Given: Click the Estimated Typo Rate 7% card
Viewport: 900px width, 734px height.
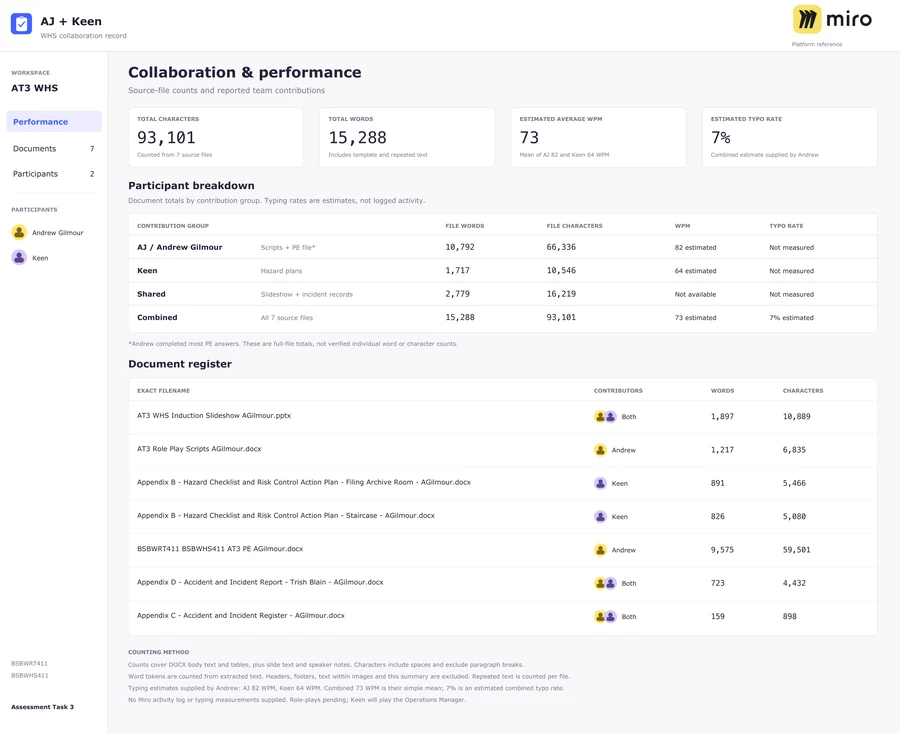Looking at the screenshot, I should point(789,137).
